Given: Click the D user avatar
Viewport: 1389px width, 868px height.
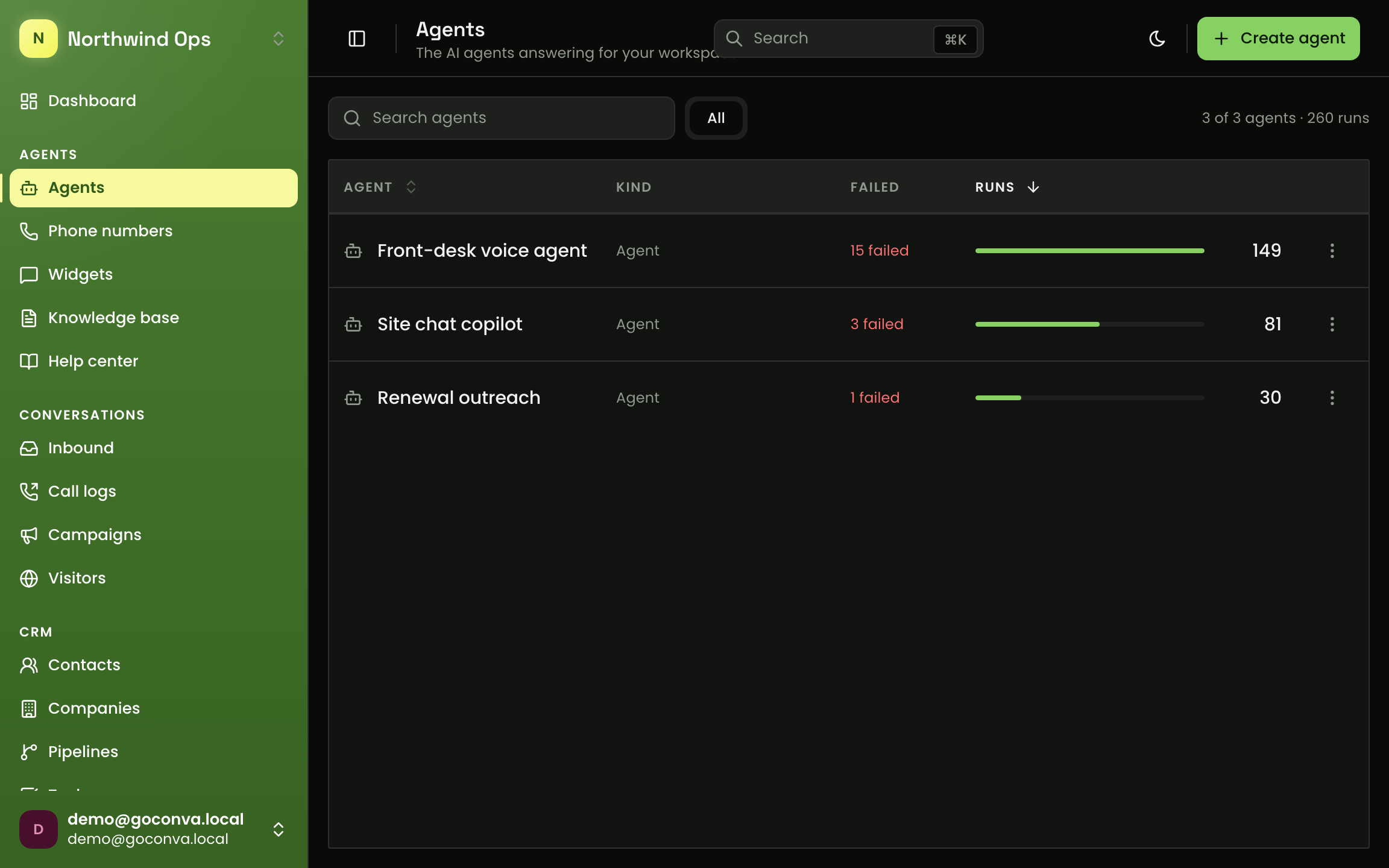Looking at the screenshot, I should pyautogui.click(x=39, y=829).
